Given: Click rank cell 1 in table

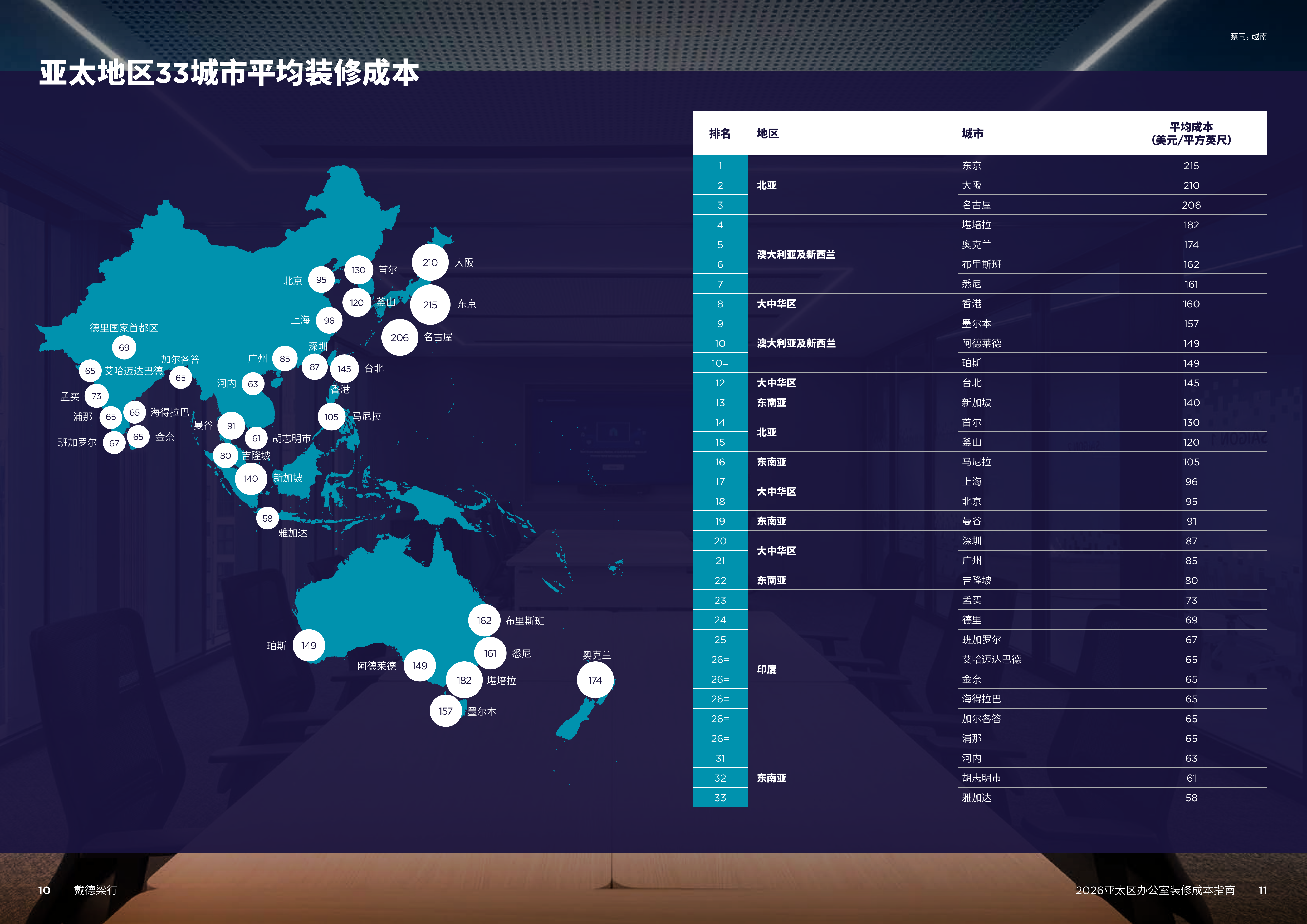Looking at the screenshot, I should pyautogui.click(x=720, y=166).
